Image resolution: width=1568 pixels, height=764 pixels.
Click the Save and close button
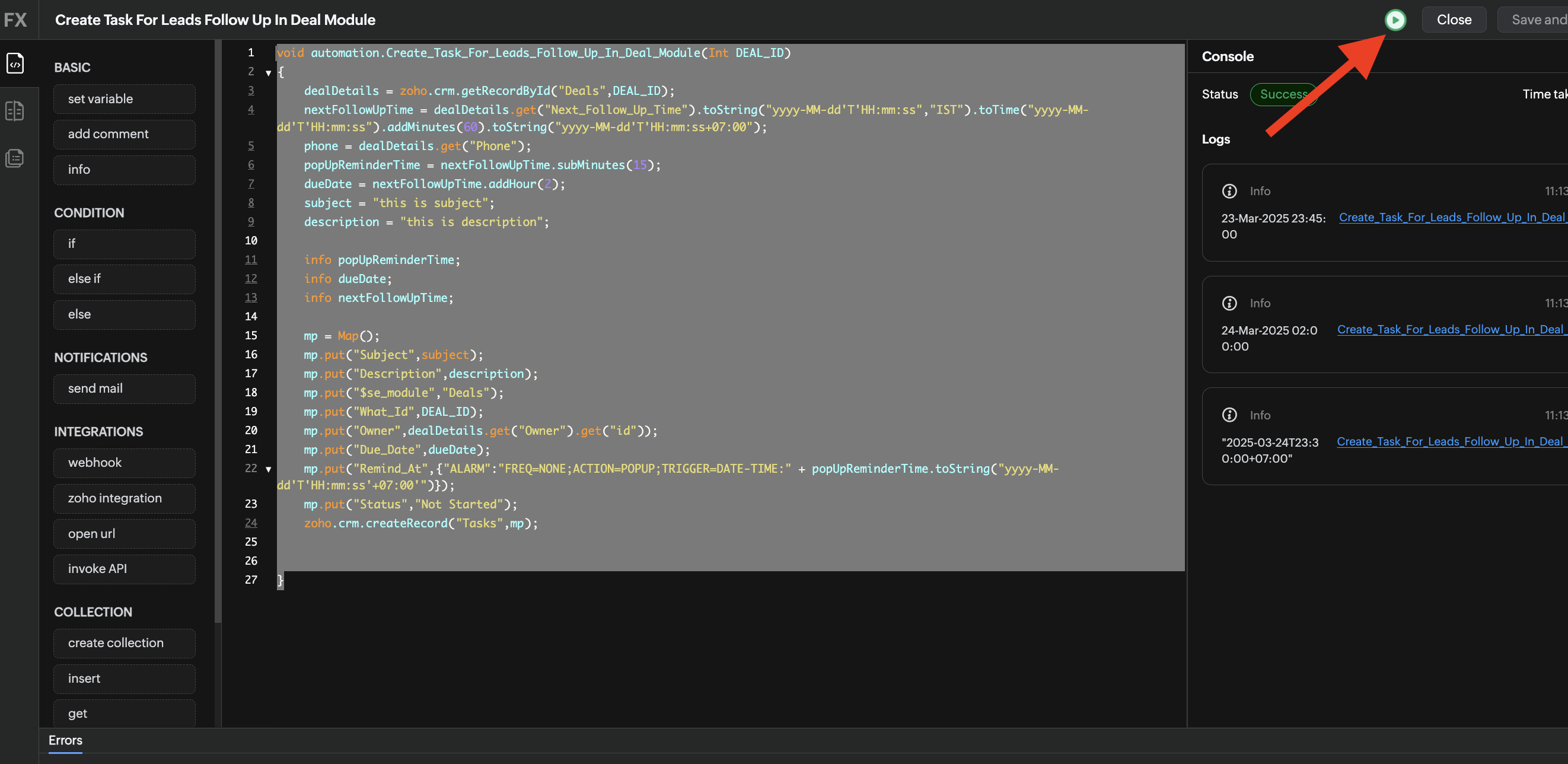pyautogui.click(x=1538, y=20)
